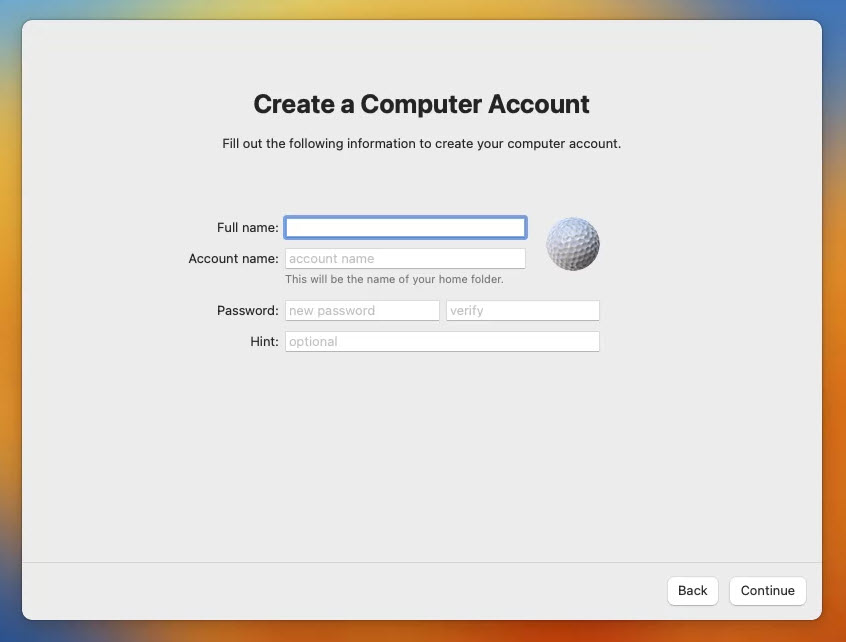
Task: Click the golf ball account picture
Action: 572,244
